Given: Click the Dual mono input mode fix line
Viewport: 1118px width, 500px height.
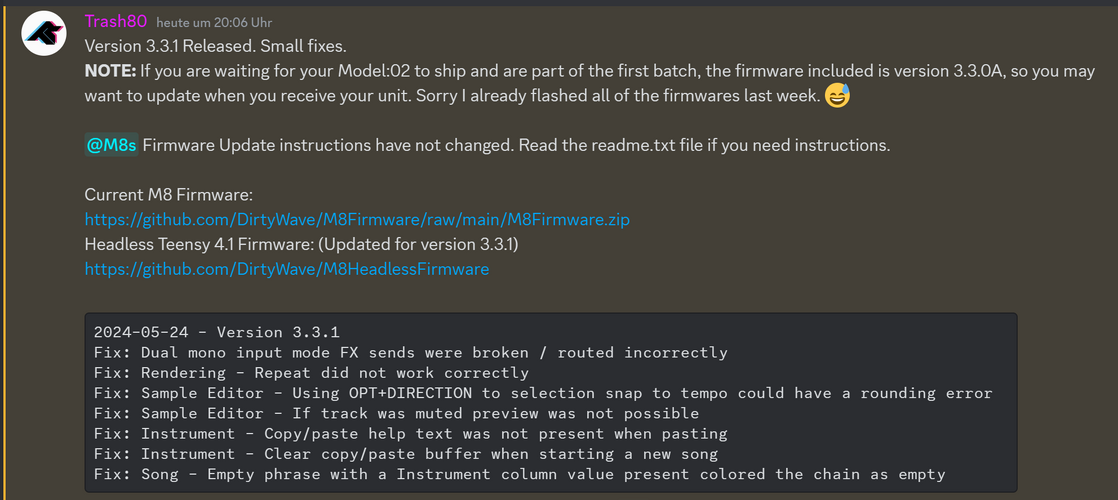Looking at the screenshot, I should tap(411, 352).
